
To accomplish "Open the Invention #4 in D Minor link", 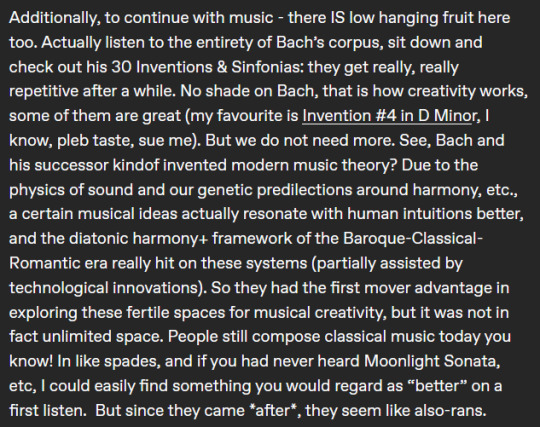I will (x=389, y=116).
